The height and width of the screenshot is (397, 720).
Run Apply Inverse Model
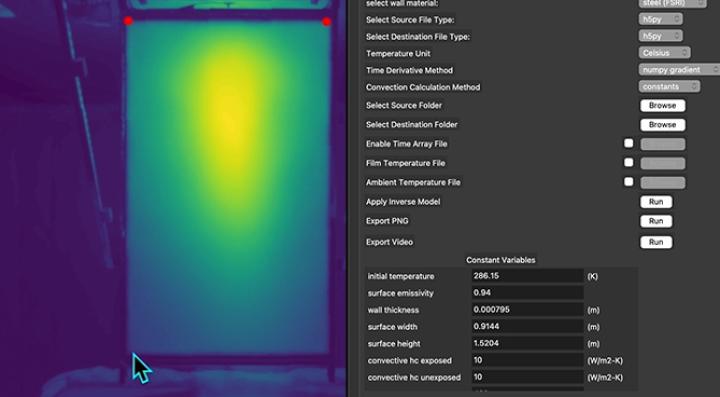(656, 202)
